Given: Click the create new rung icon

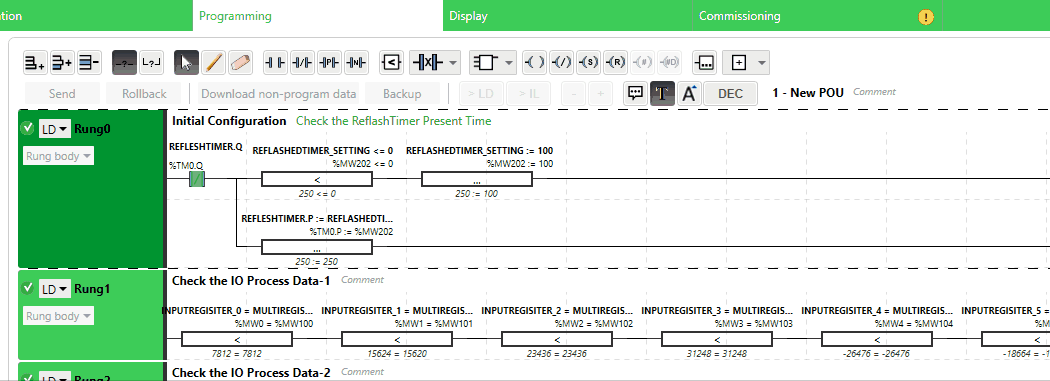Looking at the screenshot, I should click(x=35, y=63).
